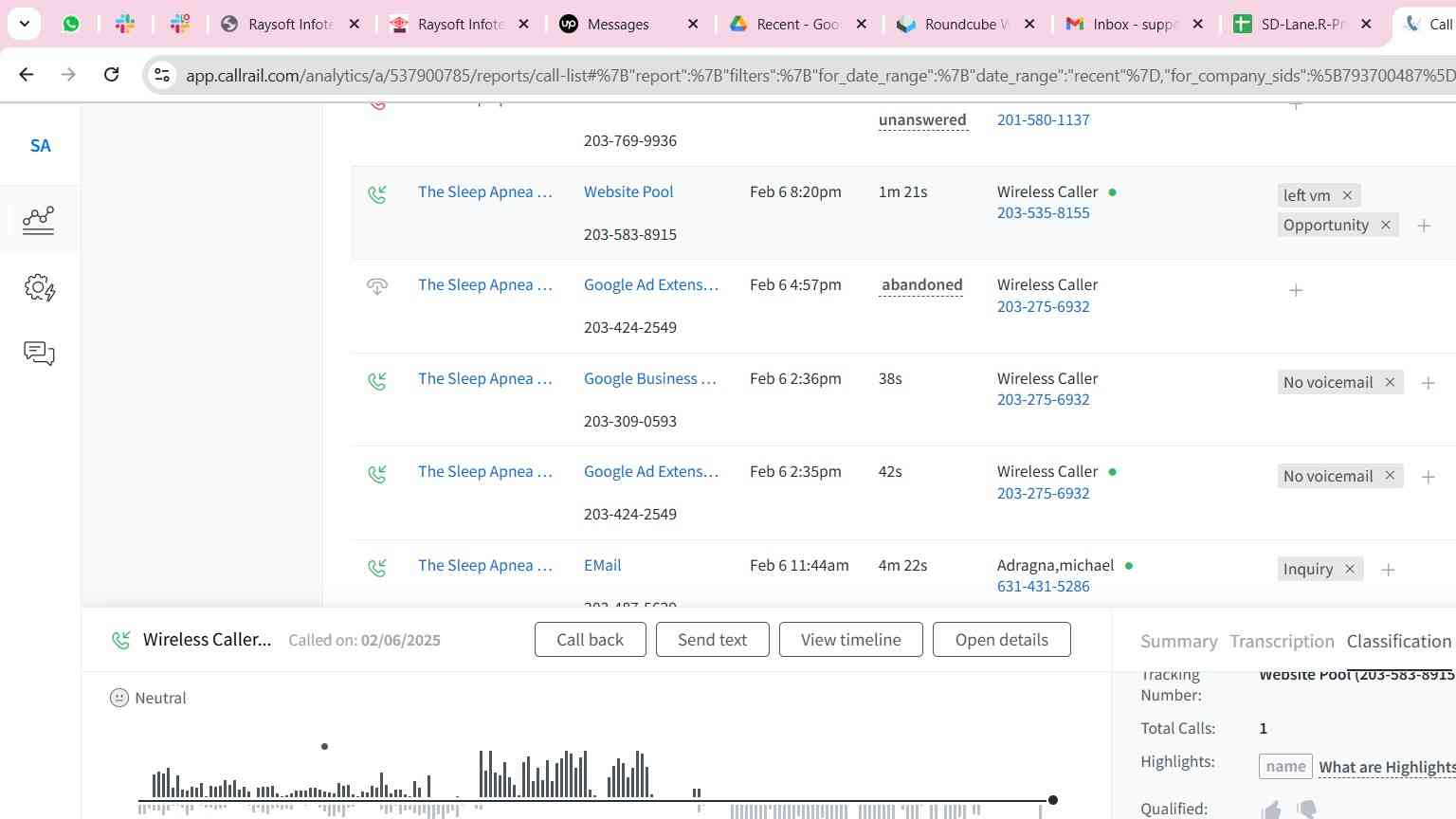
Task: Open the browser tab search dropdown
Action: coord(24,24)
